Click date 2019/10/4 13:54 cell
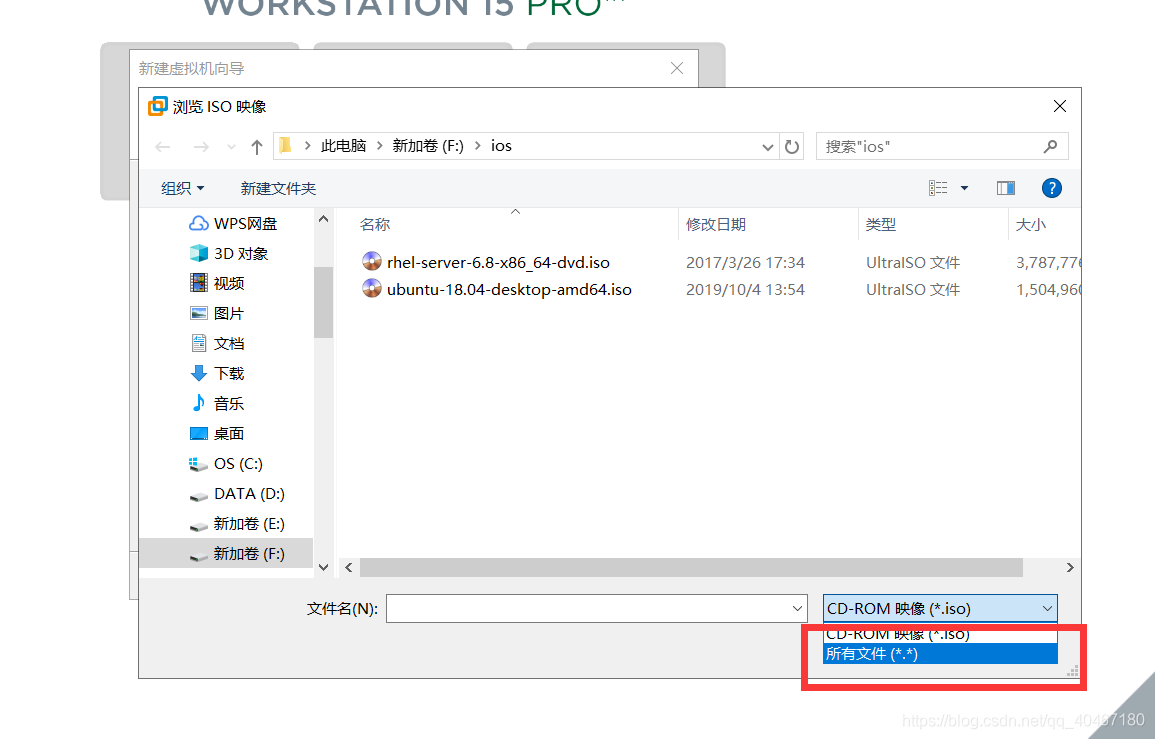This screenshot has width=1155, height=739. coord(745,290)
